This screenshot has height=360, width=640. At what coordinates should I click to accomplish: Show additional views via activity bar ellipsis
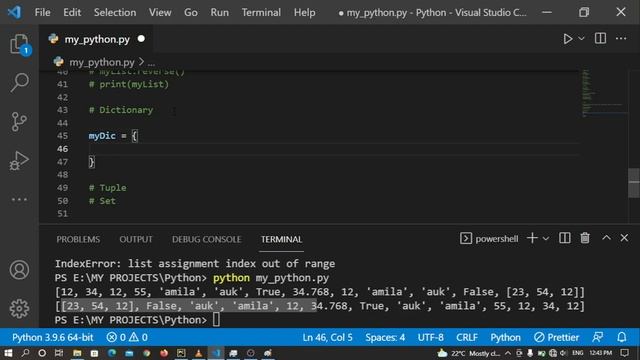(x=19, y=200)
